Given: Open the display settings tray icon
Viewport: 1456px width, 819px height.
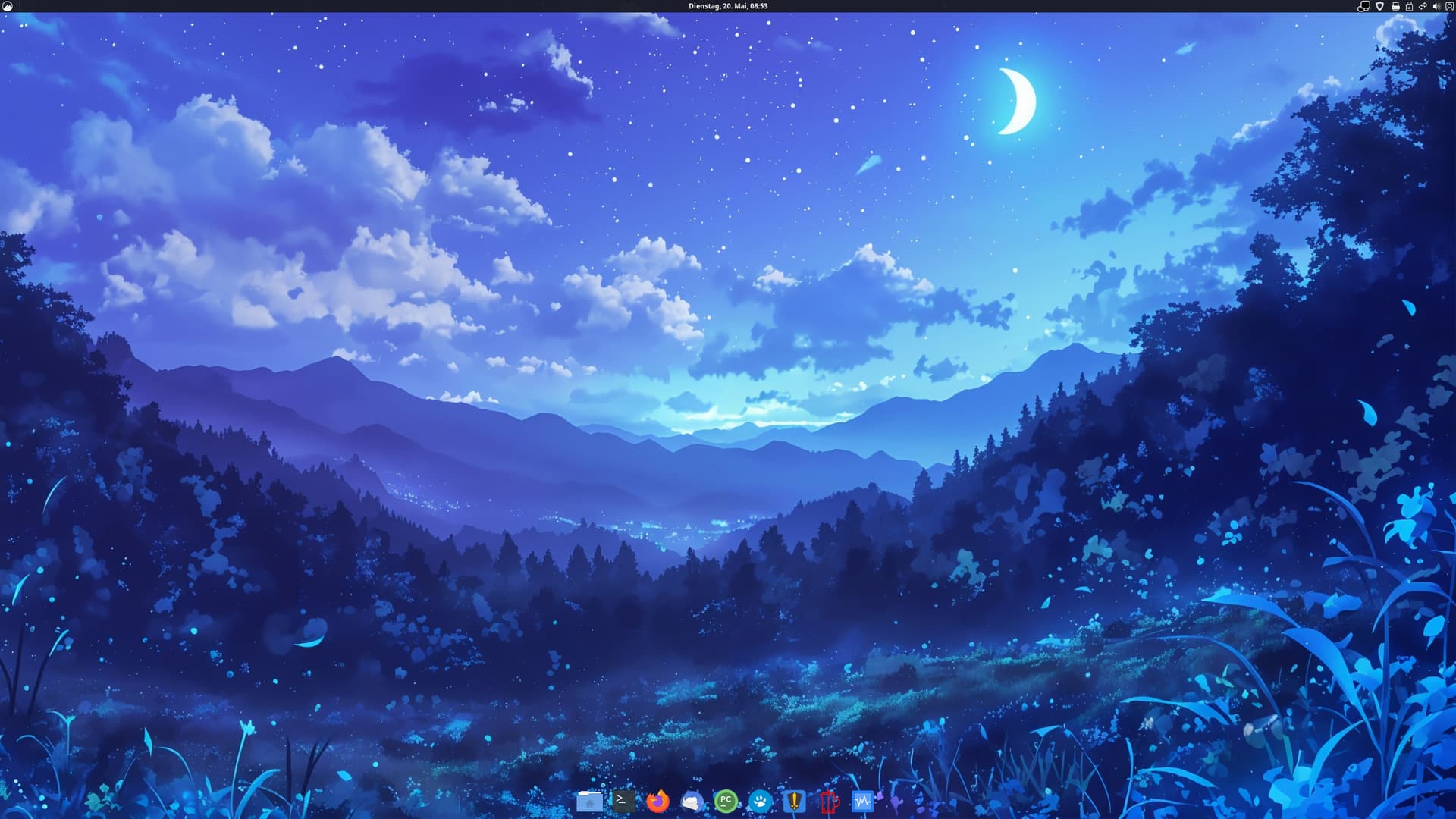Looking at the screenshot, I should click(x=1363, y=6).
